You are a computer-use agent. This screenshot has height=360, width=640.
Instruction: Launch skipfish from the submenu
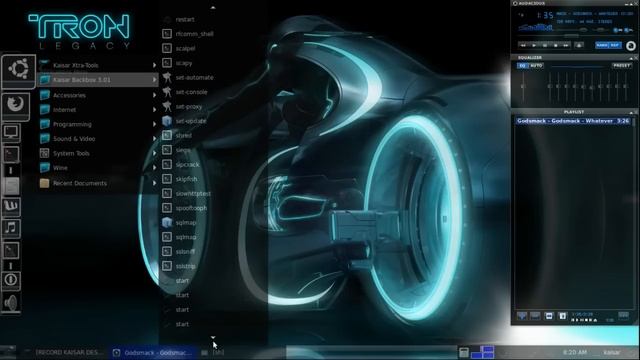(x=187, y=179)
